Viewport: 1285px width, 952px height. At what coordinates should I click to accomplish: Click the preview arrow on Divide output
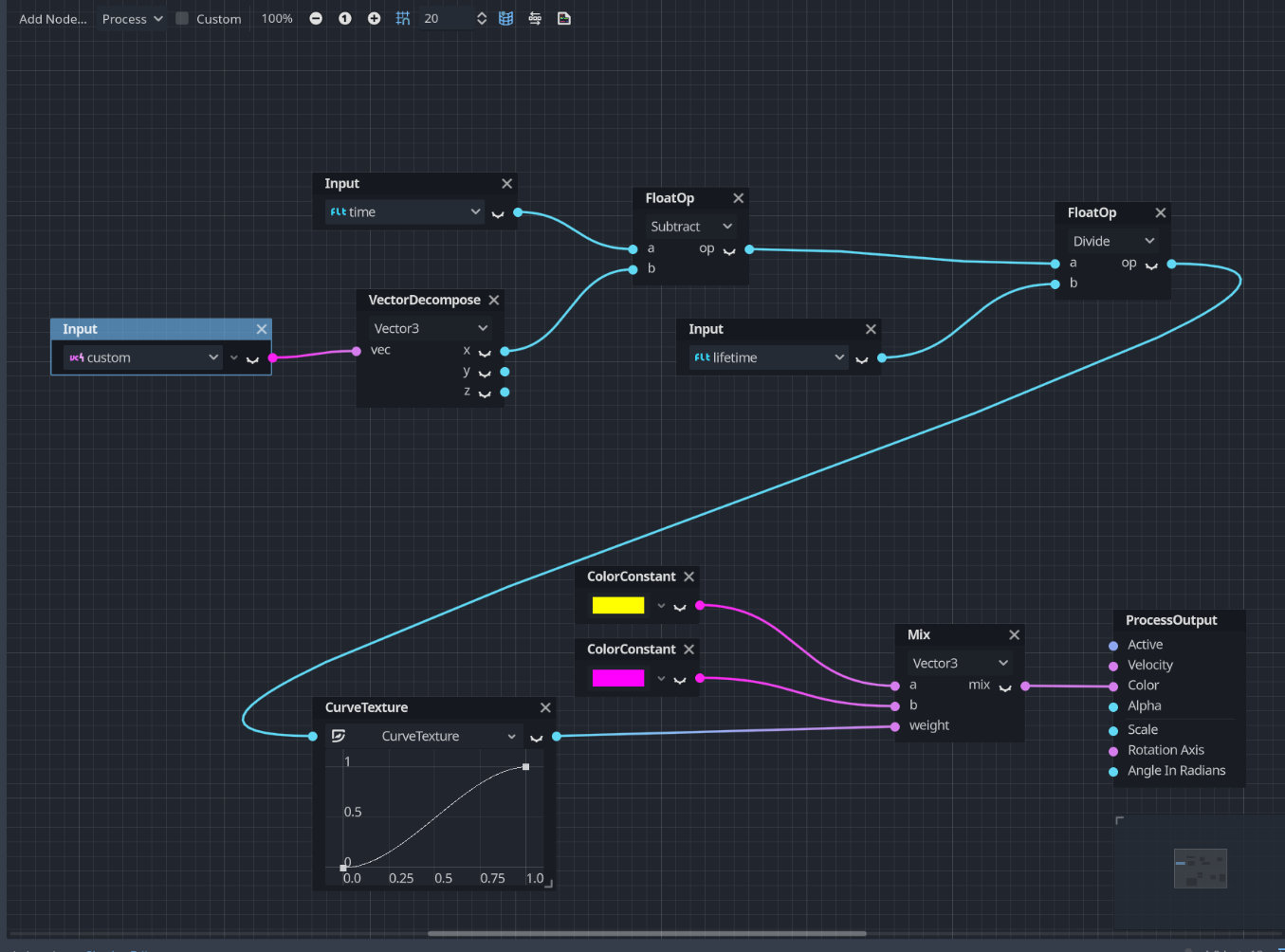[1149, 266]
